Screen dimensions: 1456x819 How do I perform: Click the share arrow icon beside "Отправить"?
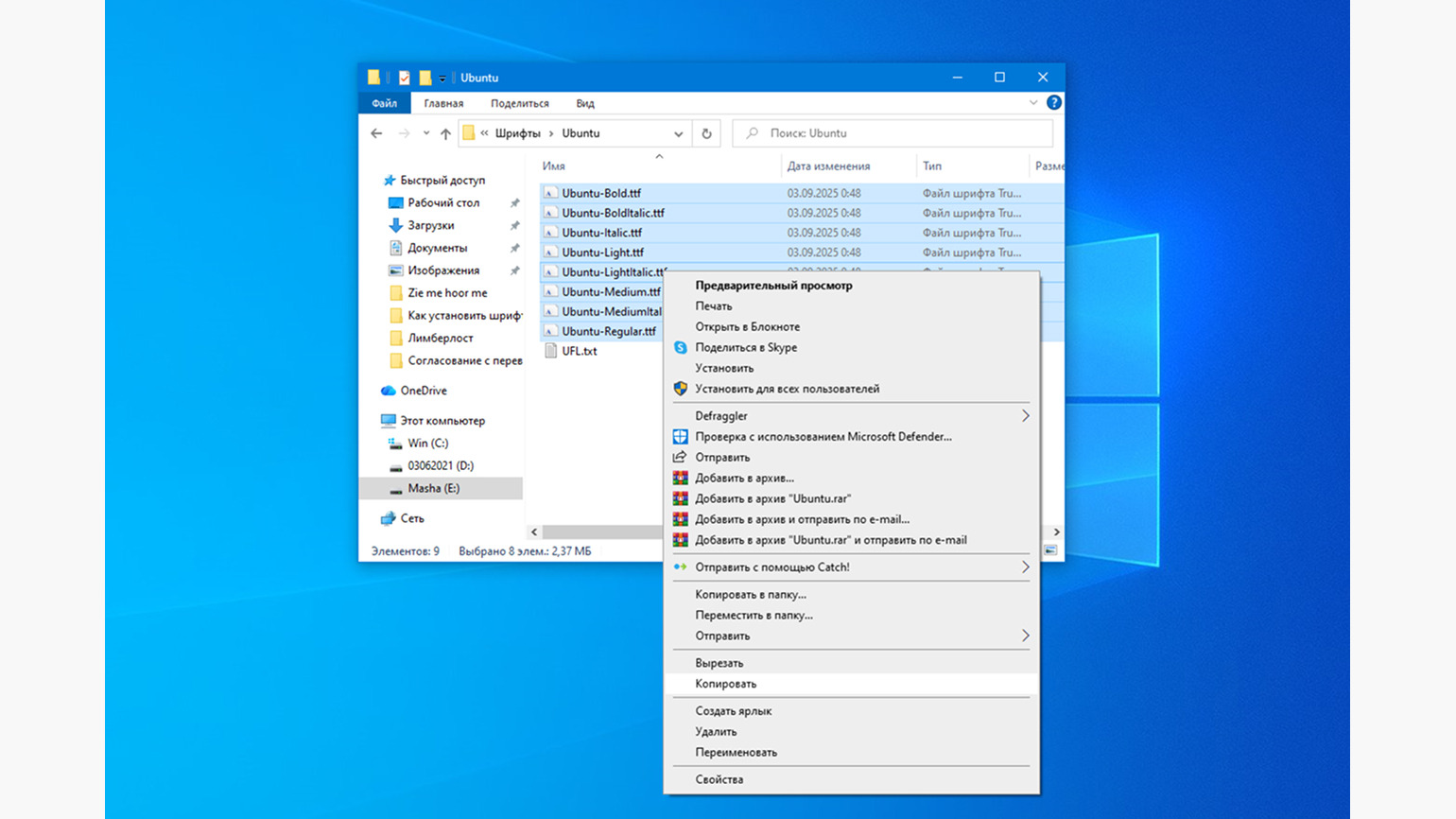[680, 457]
